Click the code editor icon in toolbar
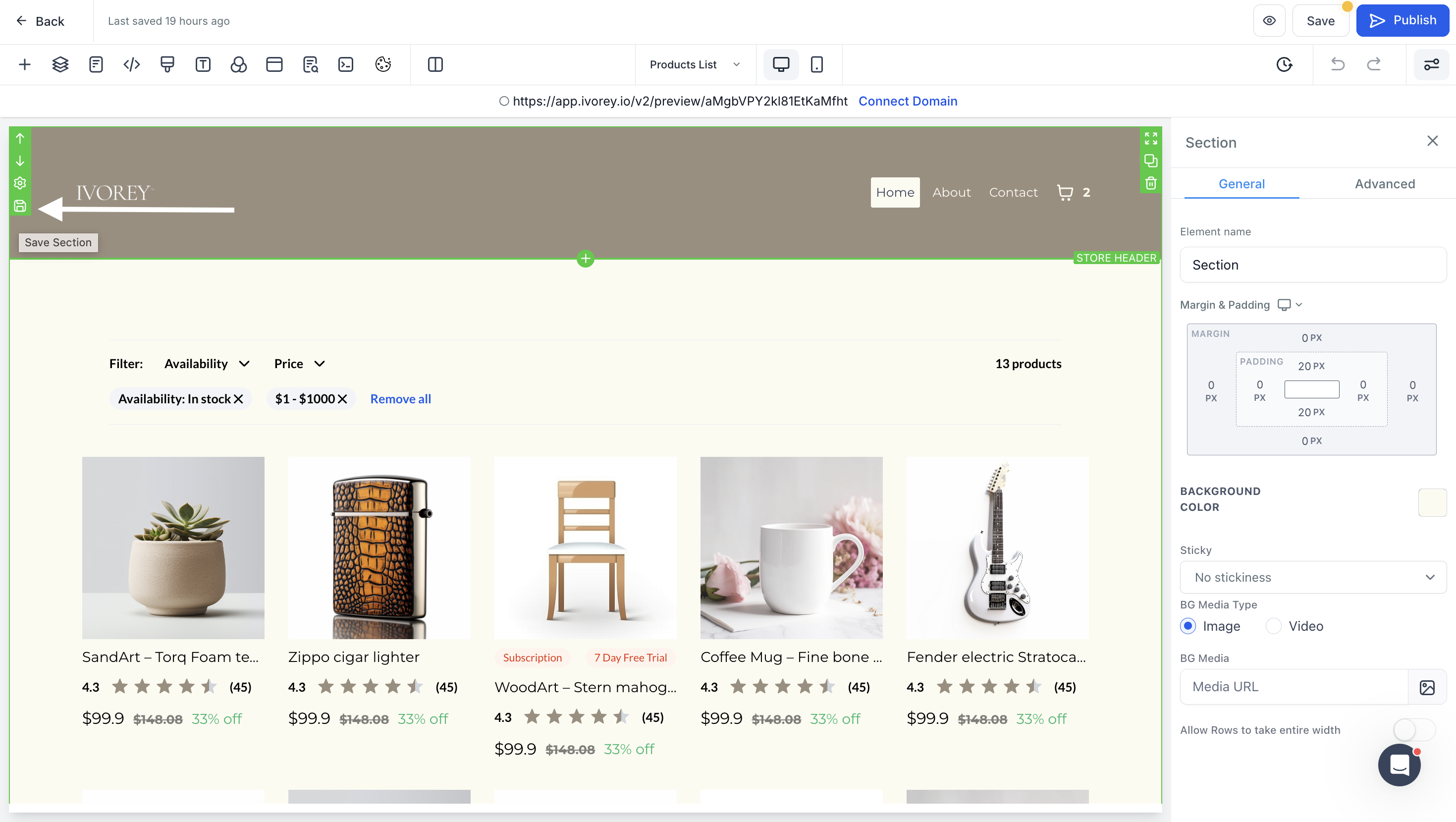Viewport: 1456px width, 822px height. (131, 64)
